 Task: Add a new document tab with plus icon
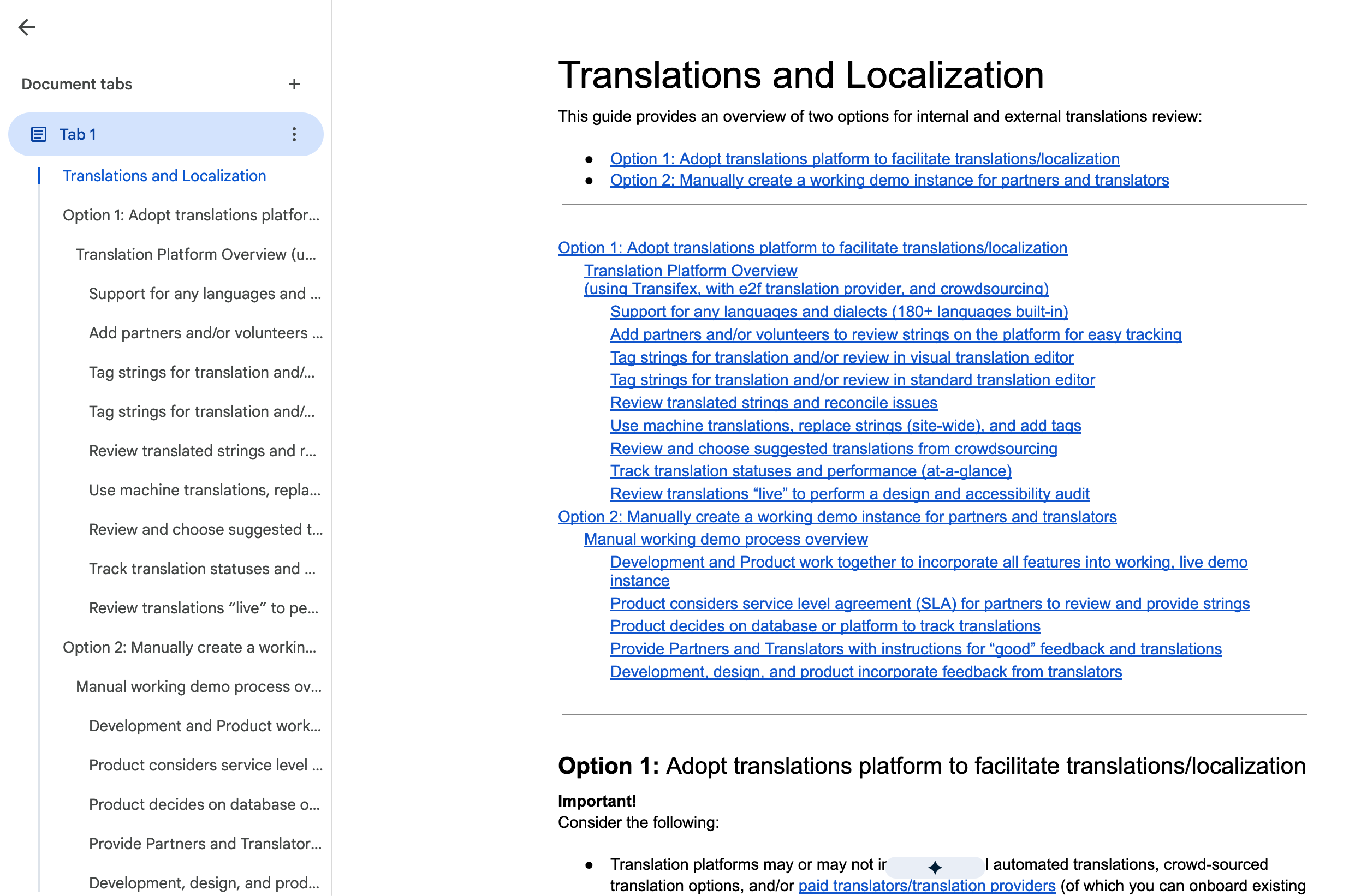tap(294, 84)
